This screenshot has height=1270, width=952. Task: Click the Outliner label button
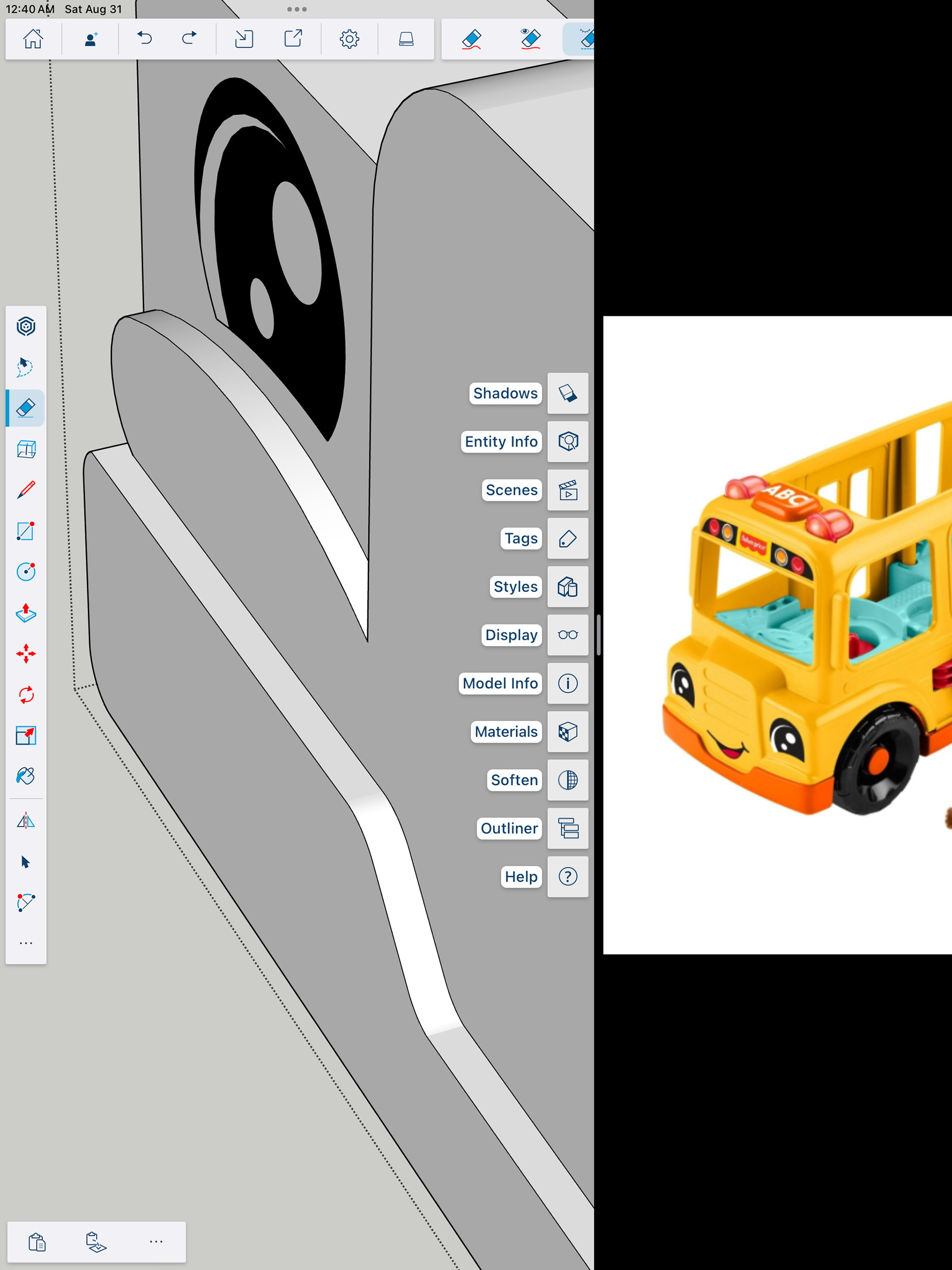click(509, 829)
